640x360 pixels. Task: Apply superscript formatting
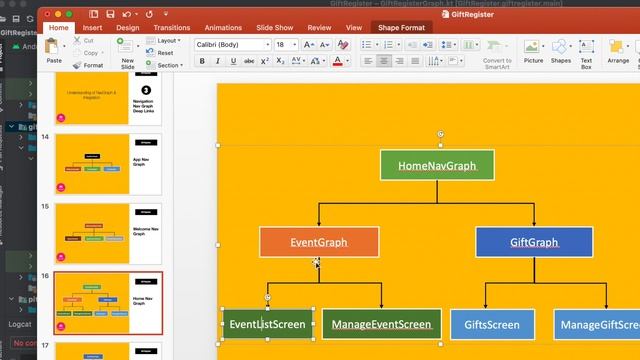[264, 61]
